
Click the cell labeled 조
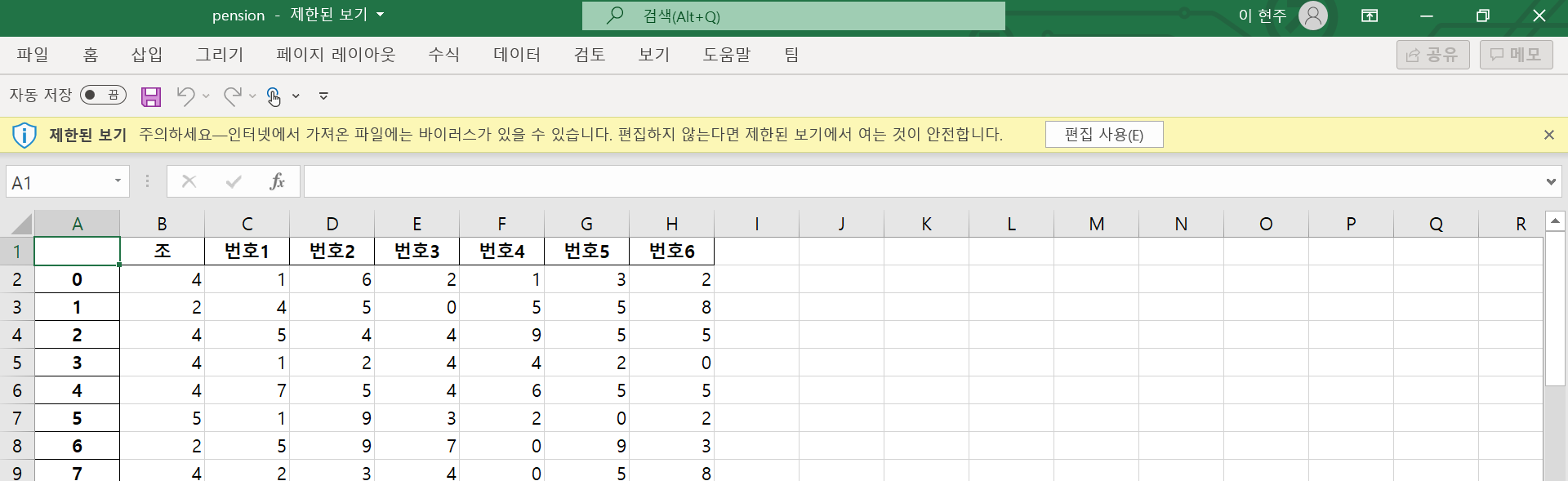(x=163, y=252)
